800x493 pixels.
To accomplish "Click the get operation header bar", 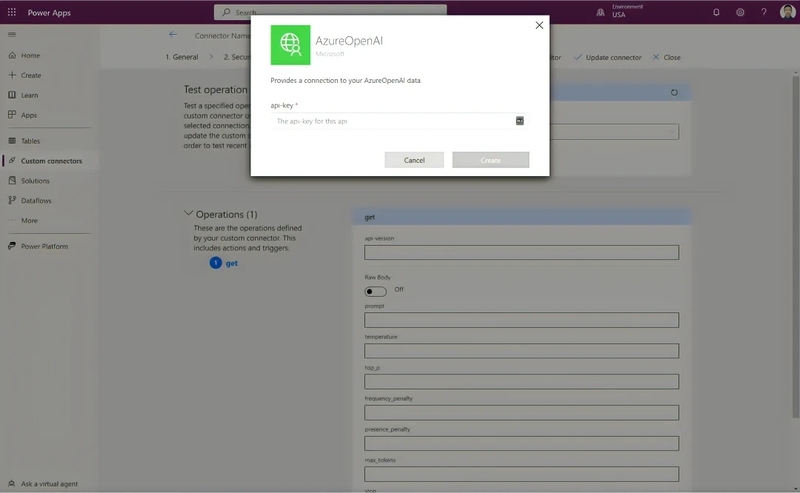I will pos(521,217).
